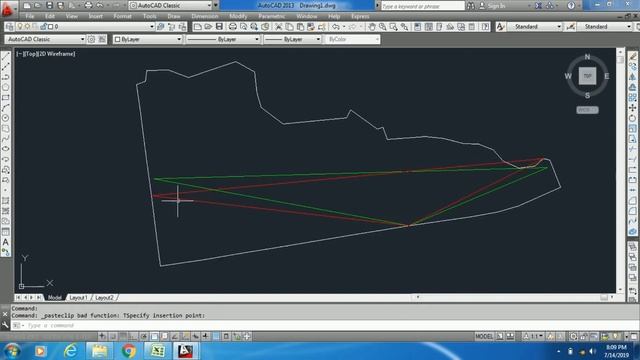Click drawing area vertical scrollbar
The image size is (640, 360).
[x=620, y=171]
